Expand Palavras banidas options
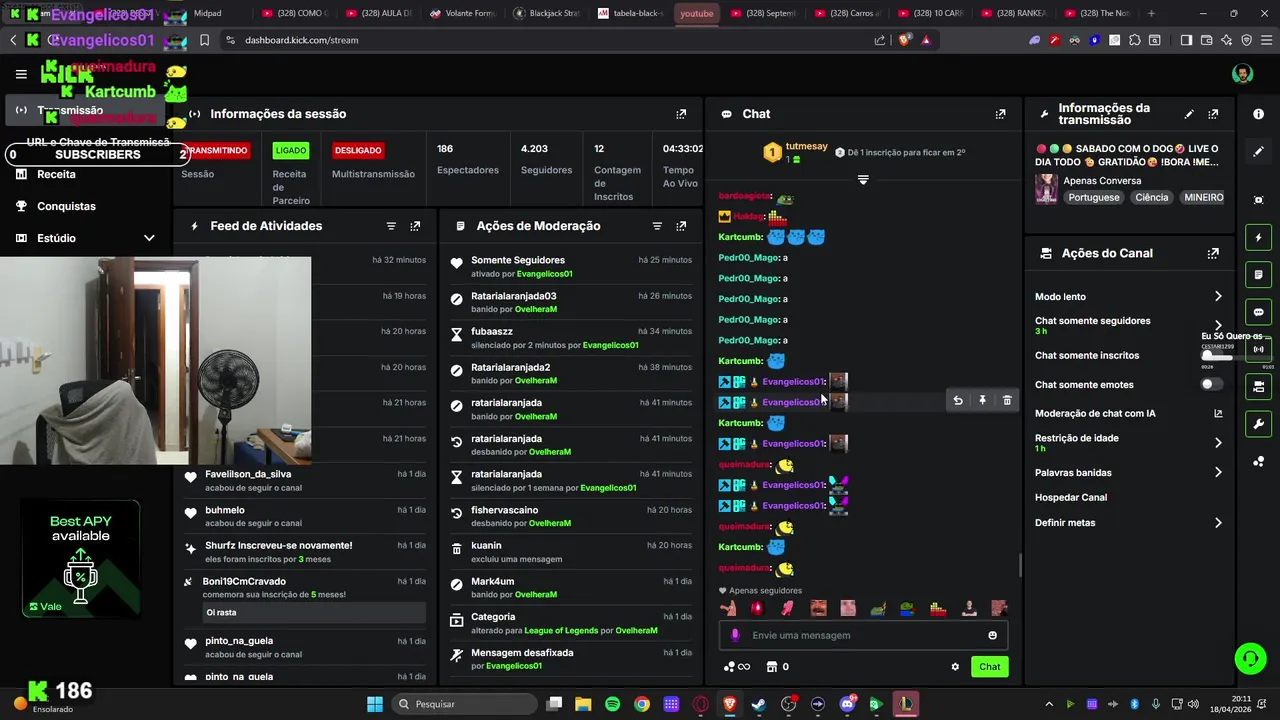1280x720 pixels. 1218,473
